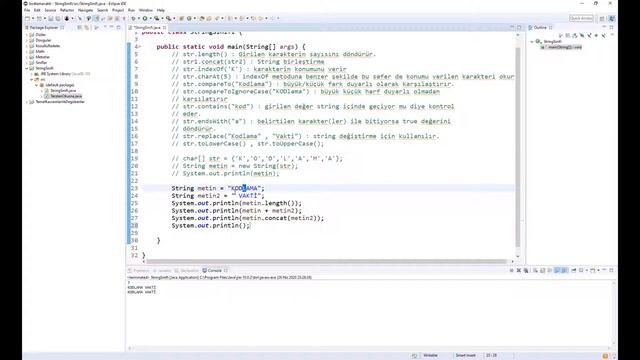Screen dimensions: 640x360
Task: Maximize the Package Explorer view
Action: (x=119, y=27)
